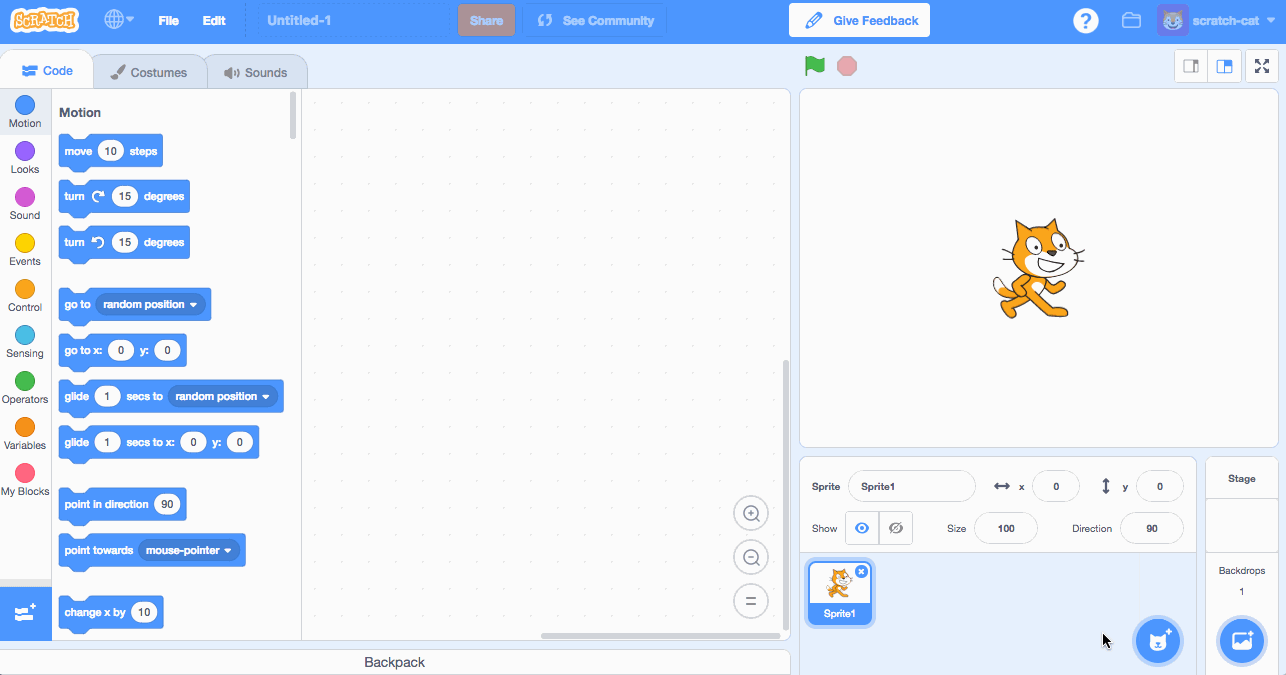This screenshot has width=1286, height=675.
Task: Zoom out on the code workspace
Action: 751,557
